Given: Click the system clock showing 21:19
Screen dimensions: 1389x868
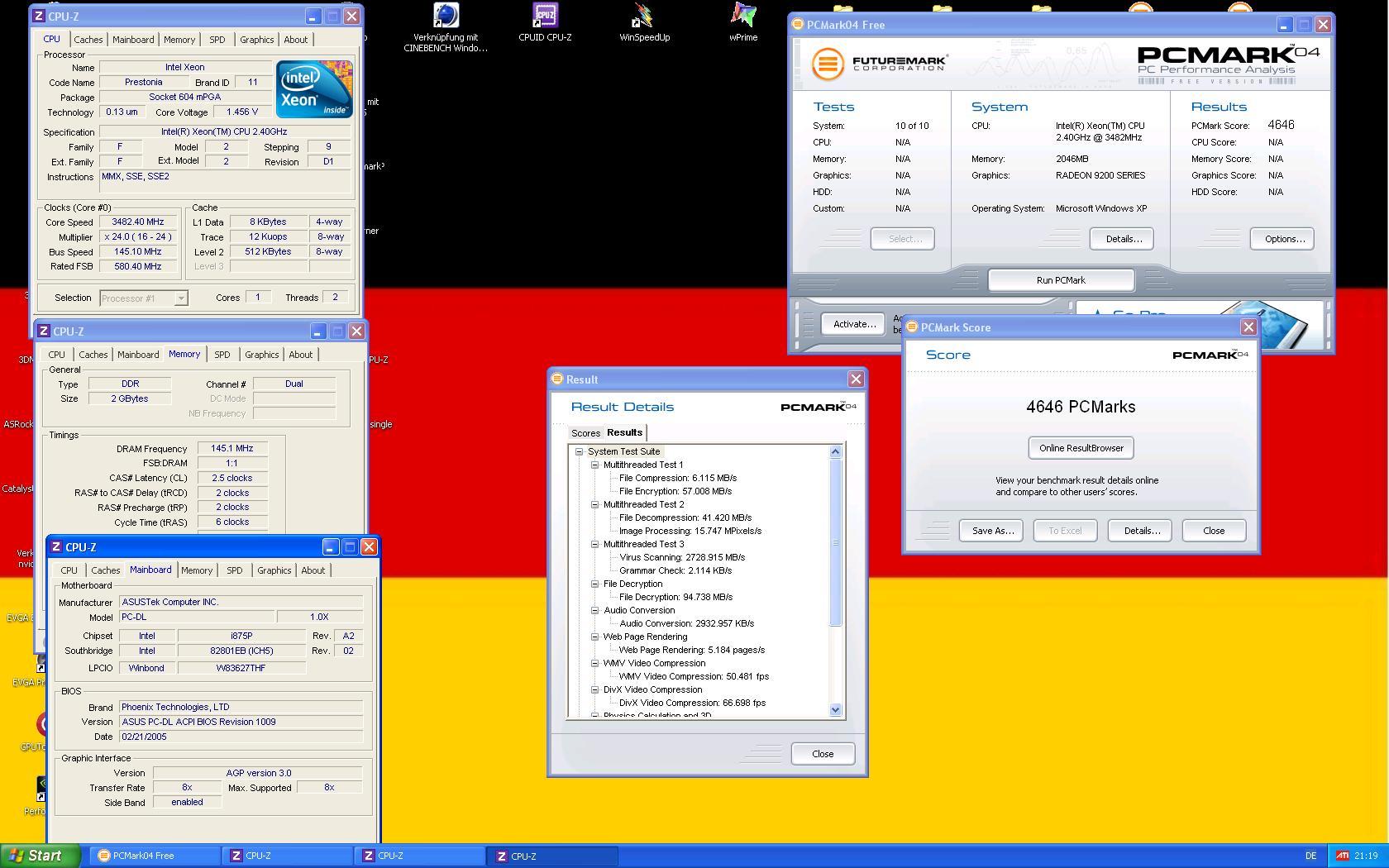Looking at the screenshot, I should (1366, 856).
